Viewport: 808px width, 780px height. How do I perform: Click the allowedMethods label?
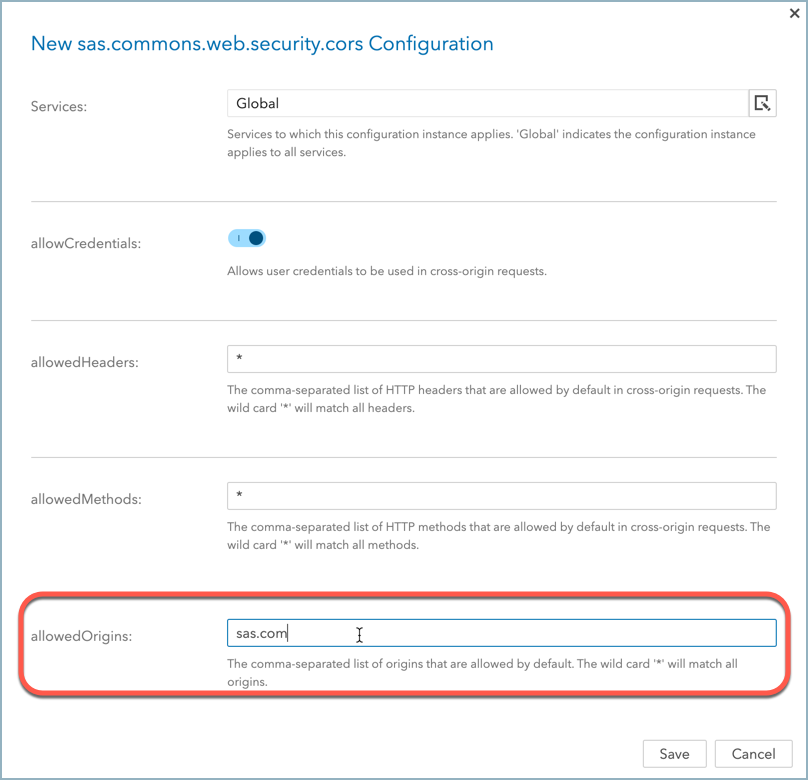(x=86, y=499)
